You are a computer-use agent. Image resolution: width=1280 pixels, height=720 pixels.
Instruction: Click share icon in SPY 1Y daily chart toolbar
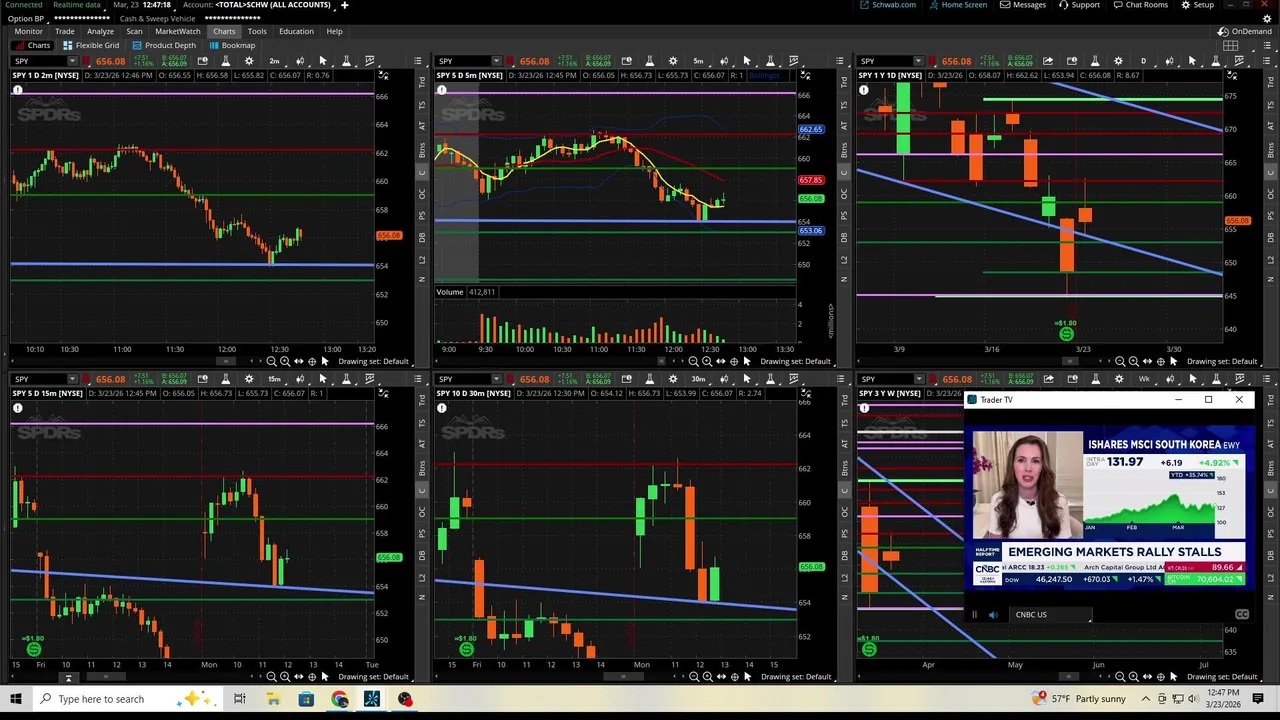[1048, 61]
